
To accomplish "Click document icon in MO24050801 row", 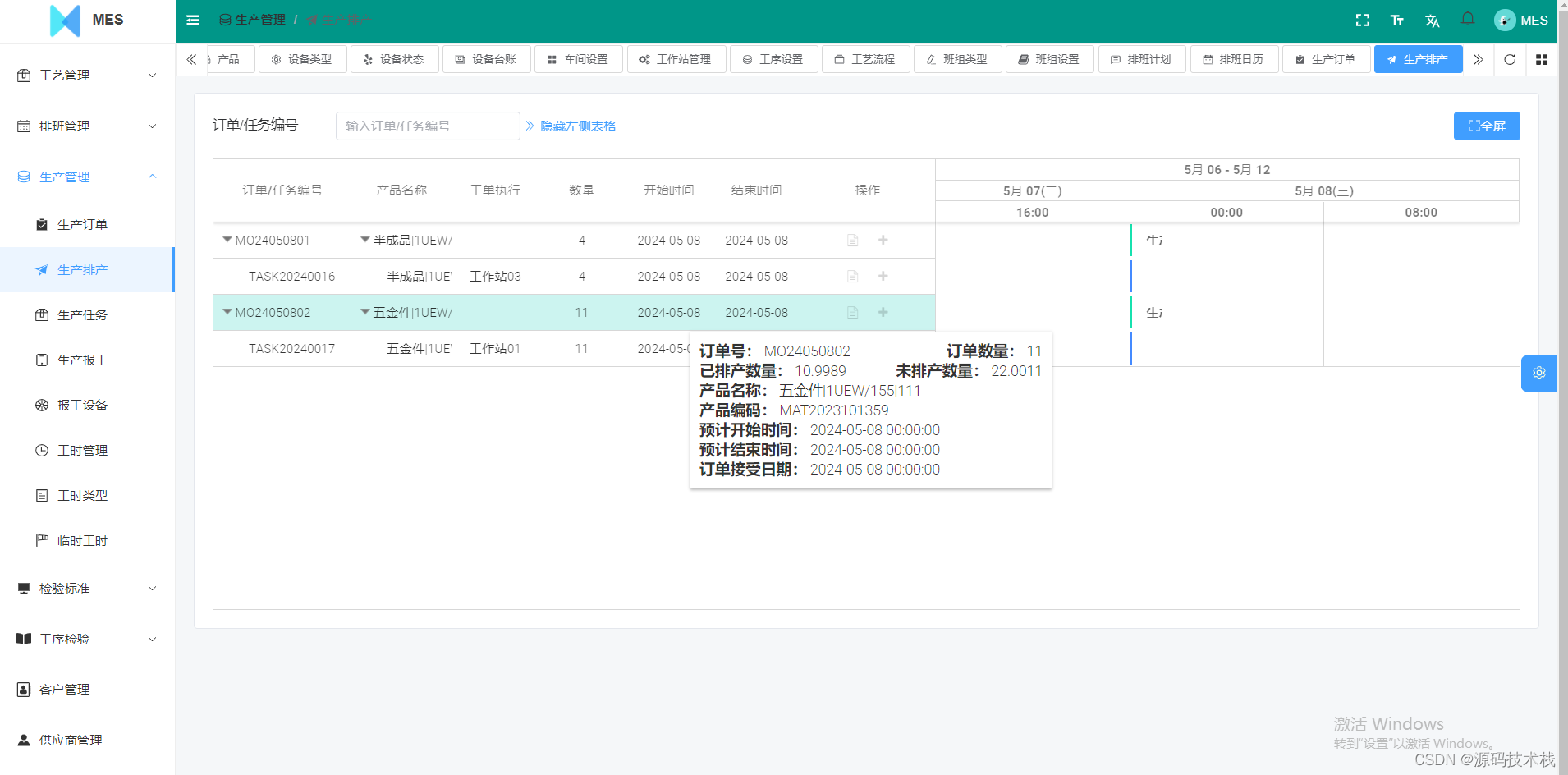I will [x=853, y=241].
